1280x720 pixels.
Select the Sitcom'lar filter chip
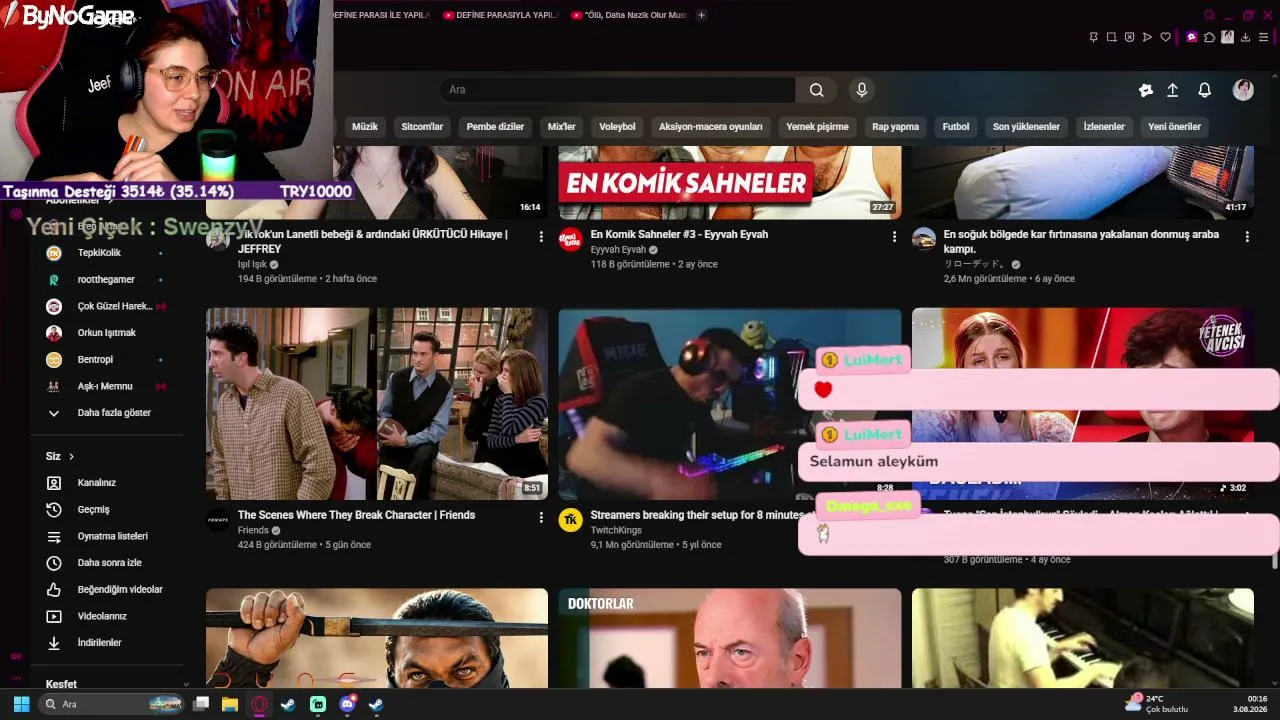click(x=422, y=127)
